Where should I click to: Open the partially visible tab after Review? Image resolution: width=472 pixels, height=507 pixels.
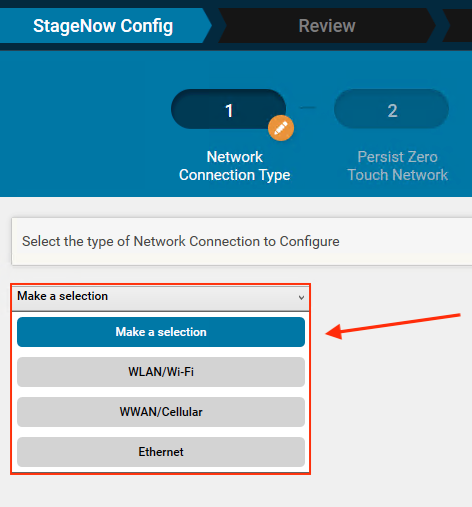457,26
